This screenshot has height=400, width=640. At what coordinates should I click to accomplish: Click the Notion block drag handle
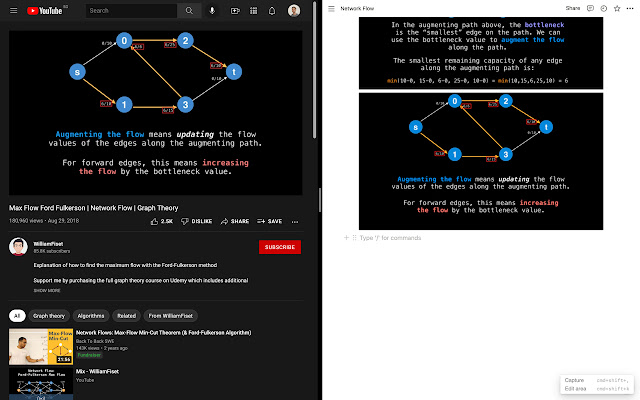coord(354,238)
